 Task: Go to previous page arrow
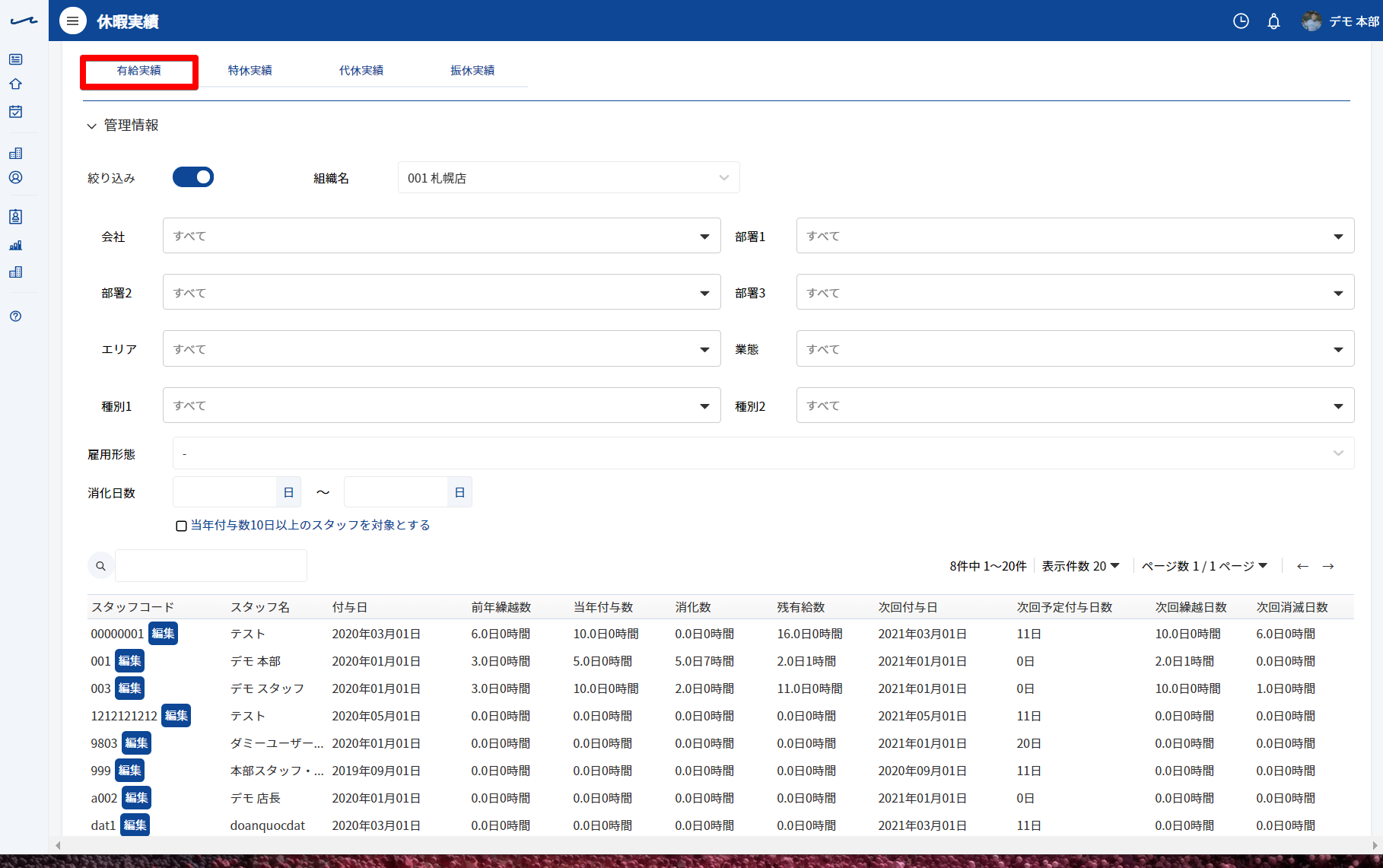click(x=1302, y=566)
